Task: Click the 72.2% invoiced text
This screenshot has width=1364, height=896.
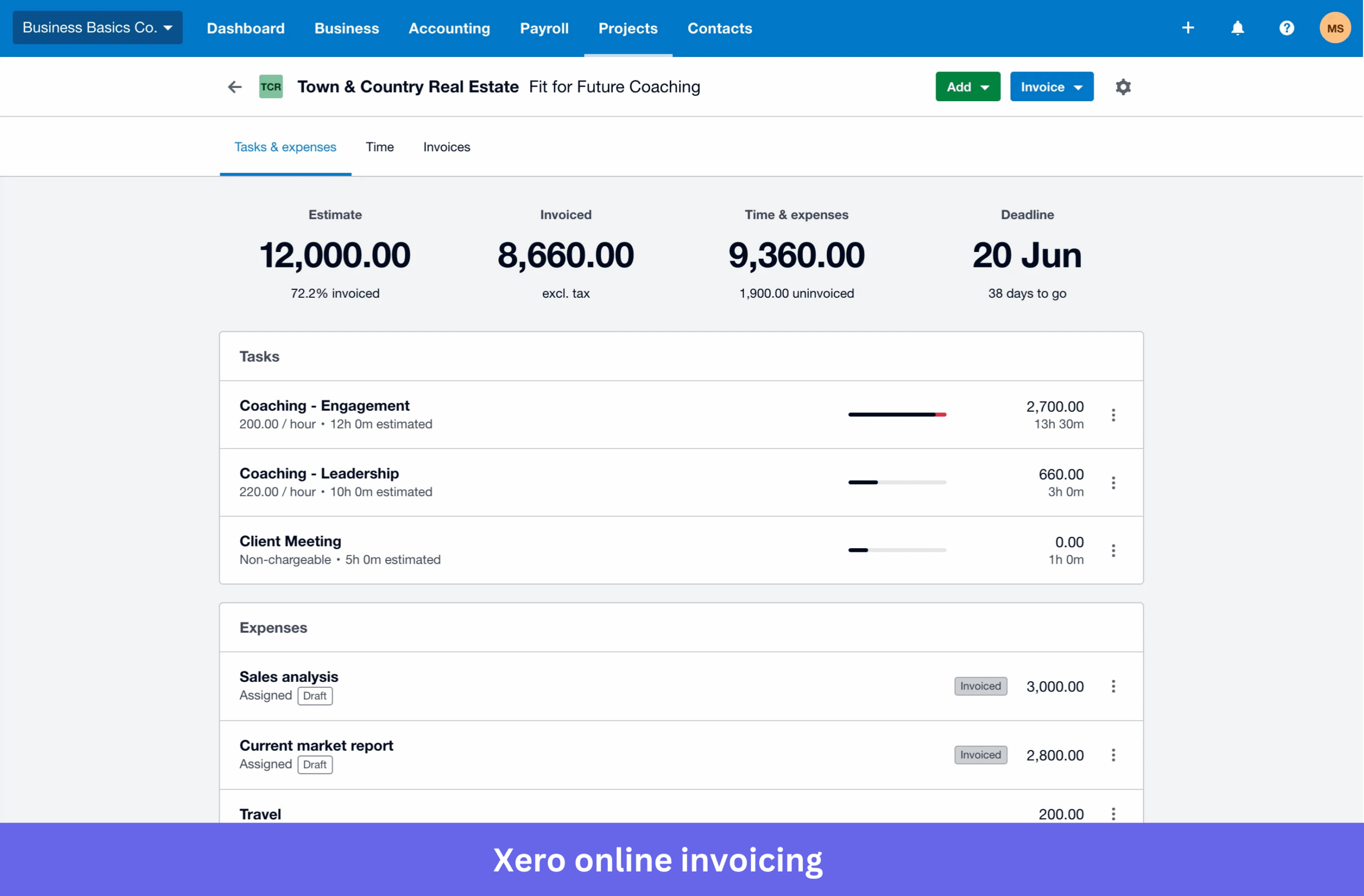Action: [335, 294]
